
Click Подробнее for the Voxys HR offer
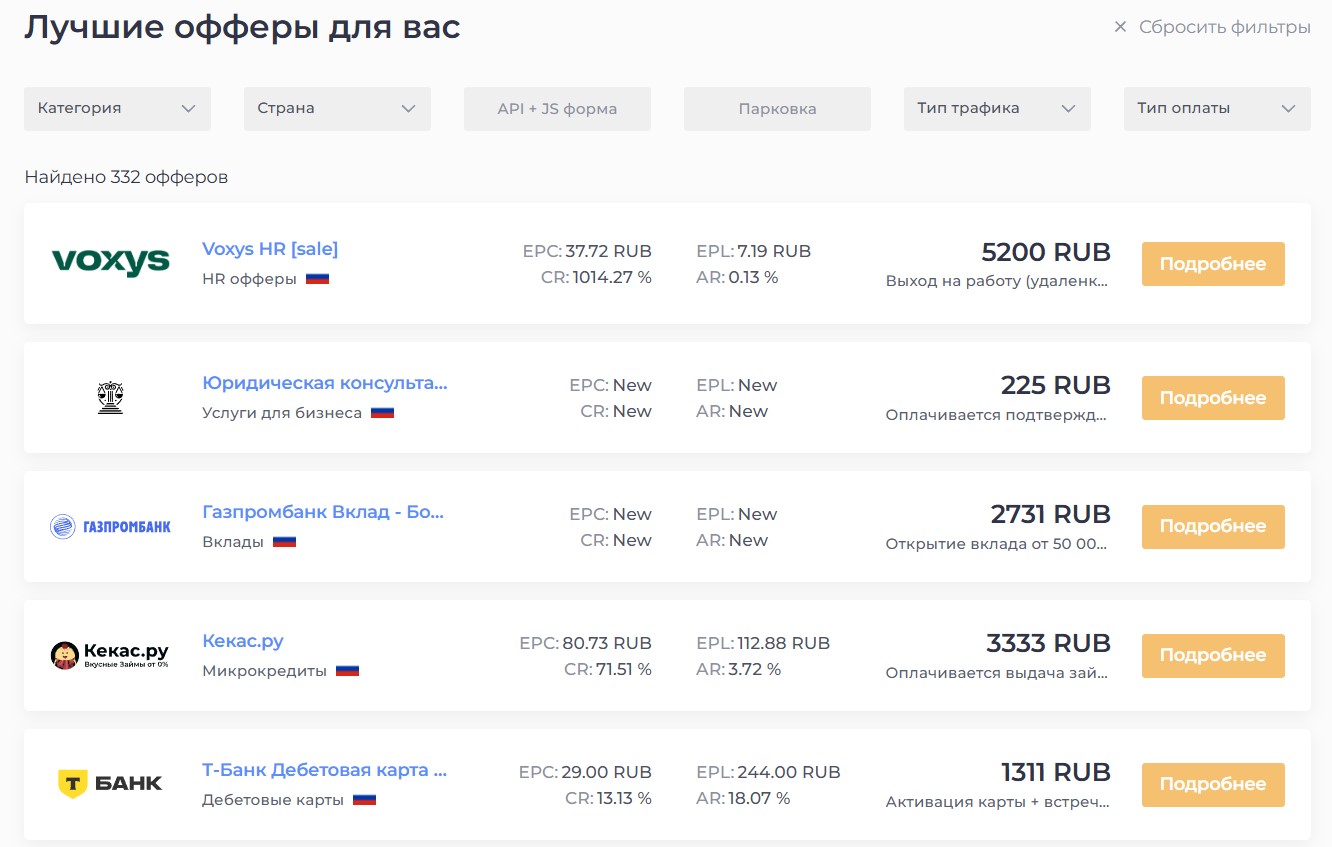(x=1213, y=264)
